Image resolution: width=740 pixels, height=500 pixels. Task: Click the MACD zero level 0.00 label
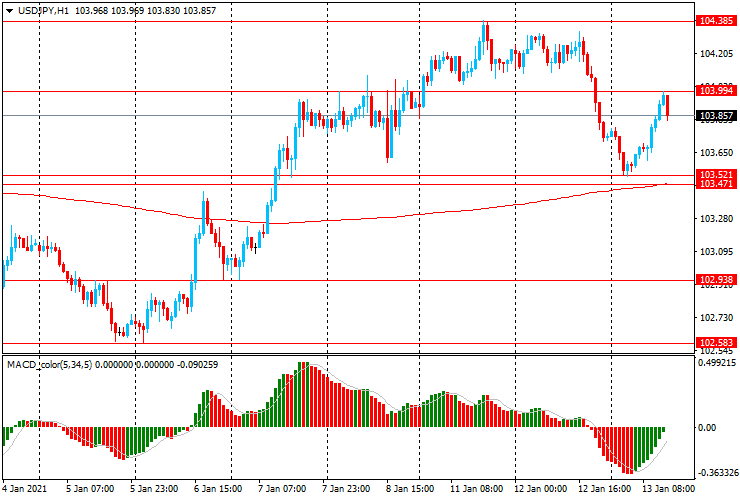pyautogui.click(x=706, y=428)
